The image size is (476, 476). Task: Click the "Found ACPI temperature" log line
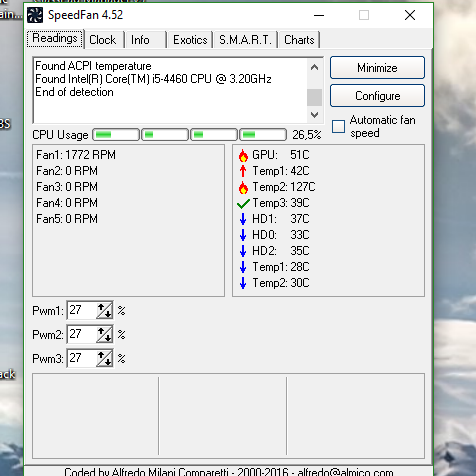93,66
